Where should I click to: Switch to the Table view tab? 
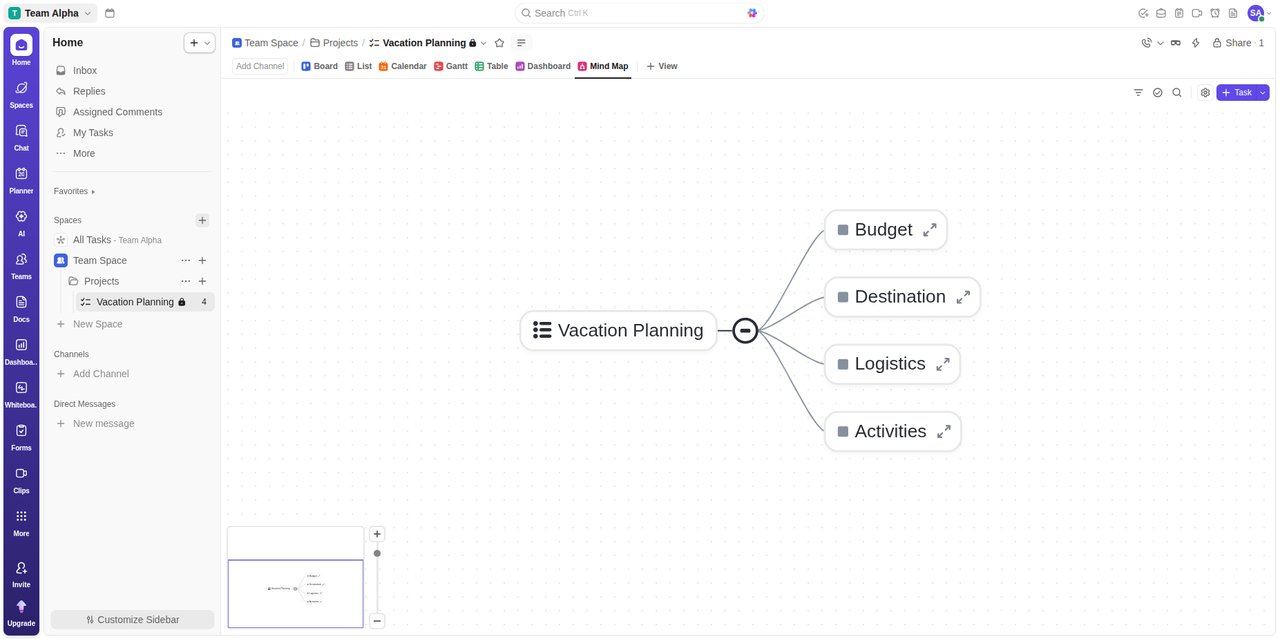(x=491, y=66)
